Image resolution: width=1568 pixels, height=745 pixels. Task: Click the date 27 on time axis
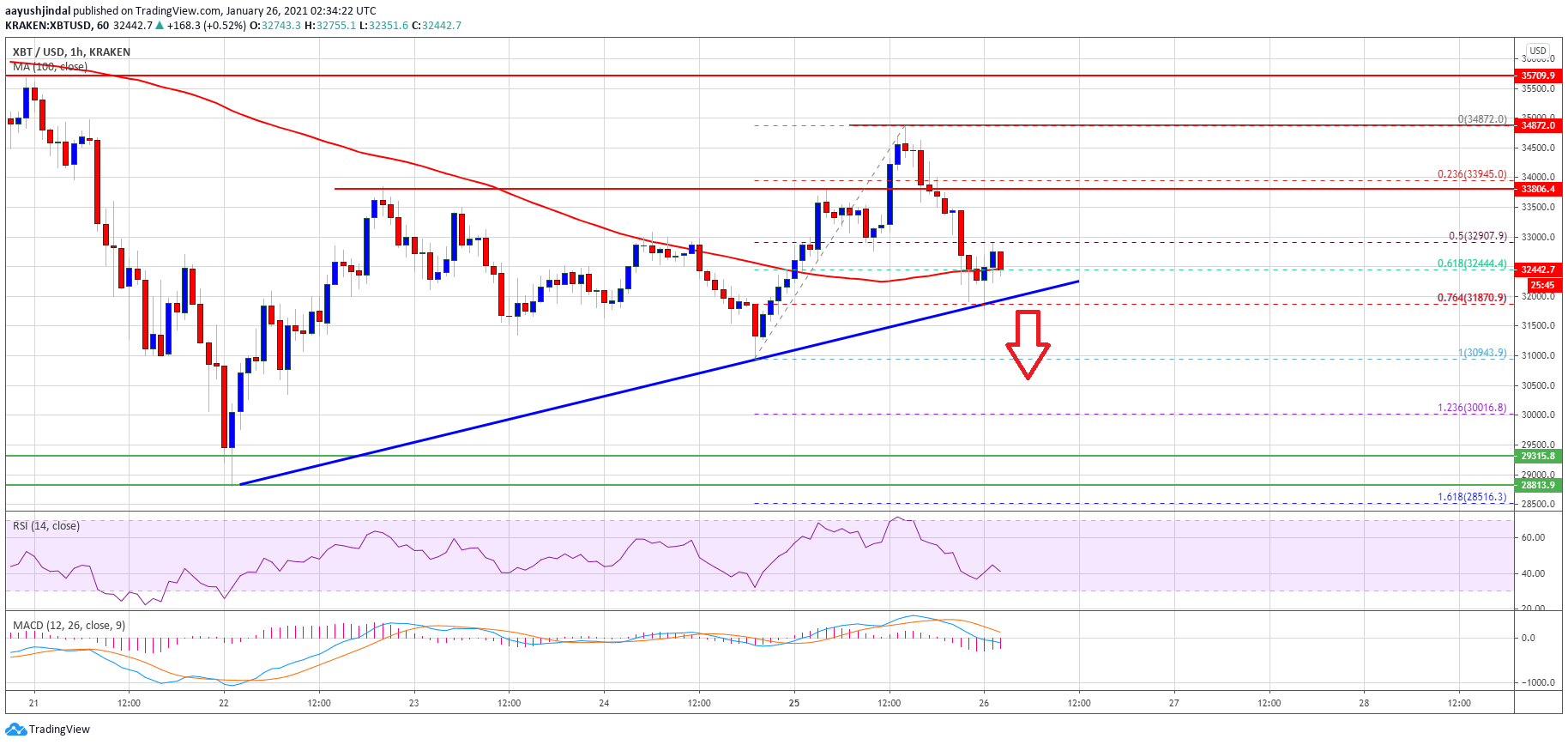click(x=1174, y=703)
